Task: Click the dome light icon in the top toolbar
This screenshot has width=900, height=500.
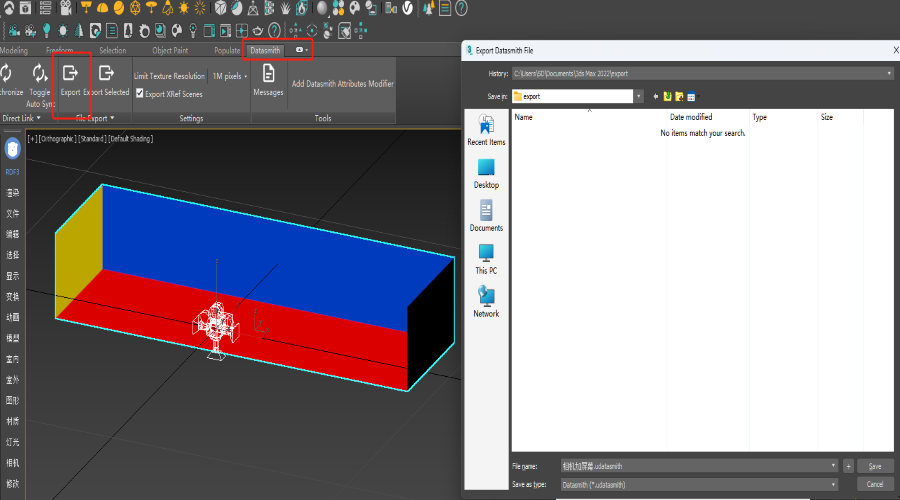Action: pos(102,8)
